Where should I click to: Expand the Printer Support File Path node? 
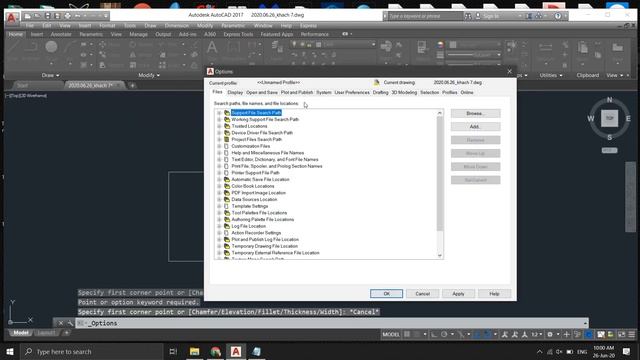point(219,173)
